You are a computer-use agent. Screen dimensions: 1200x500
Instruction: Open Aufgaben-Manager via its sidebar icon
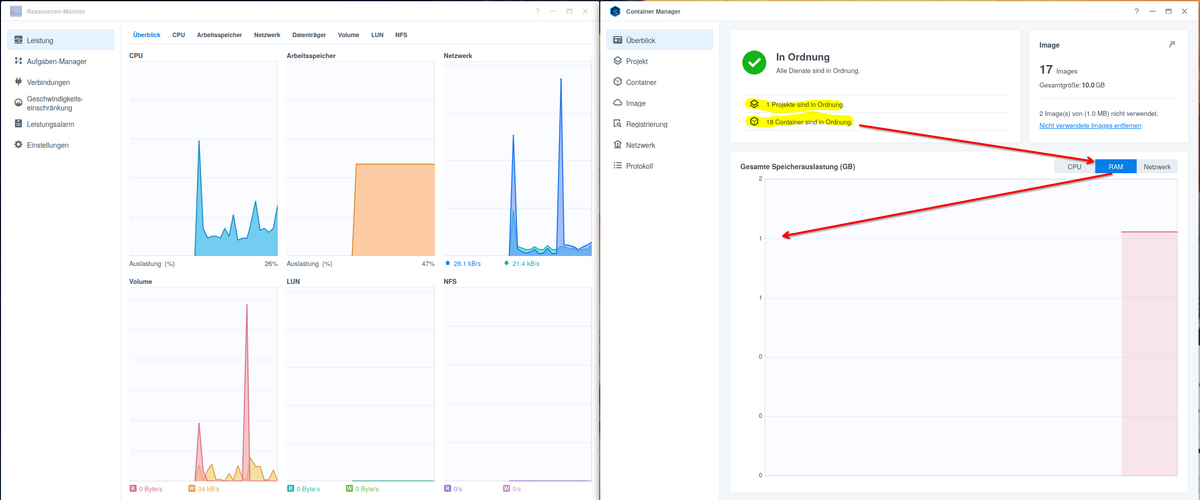point(18,61)
